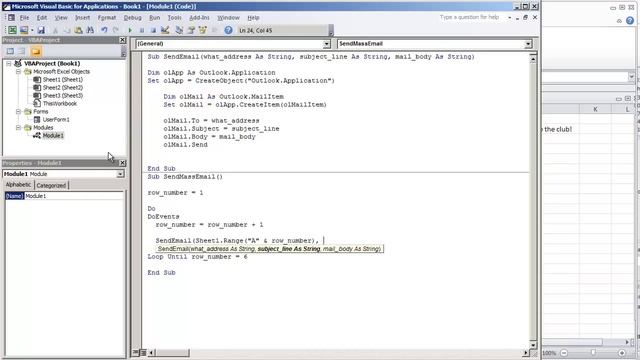Open the Debug menu

pyautogui.click(x=133, y=18)
